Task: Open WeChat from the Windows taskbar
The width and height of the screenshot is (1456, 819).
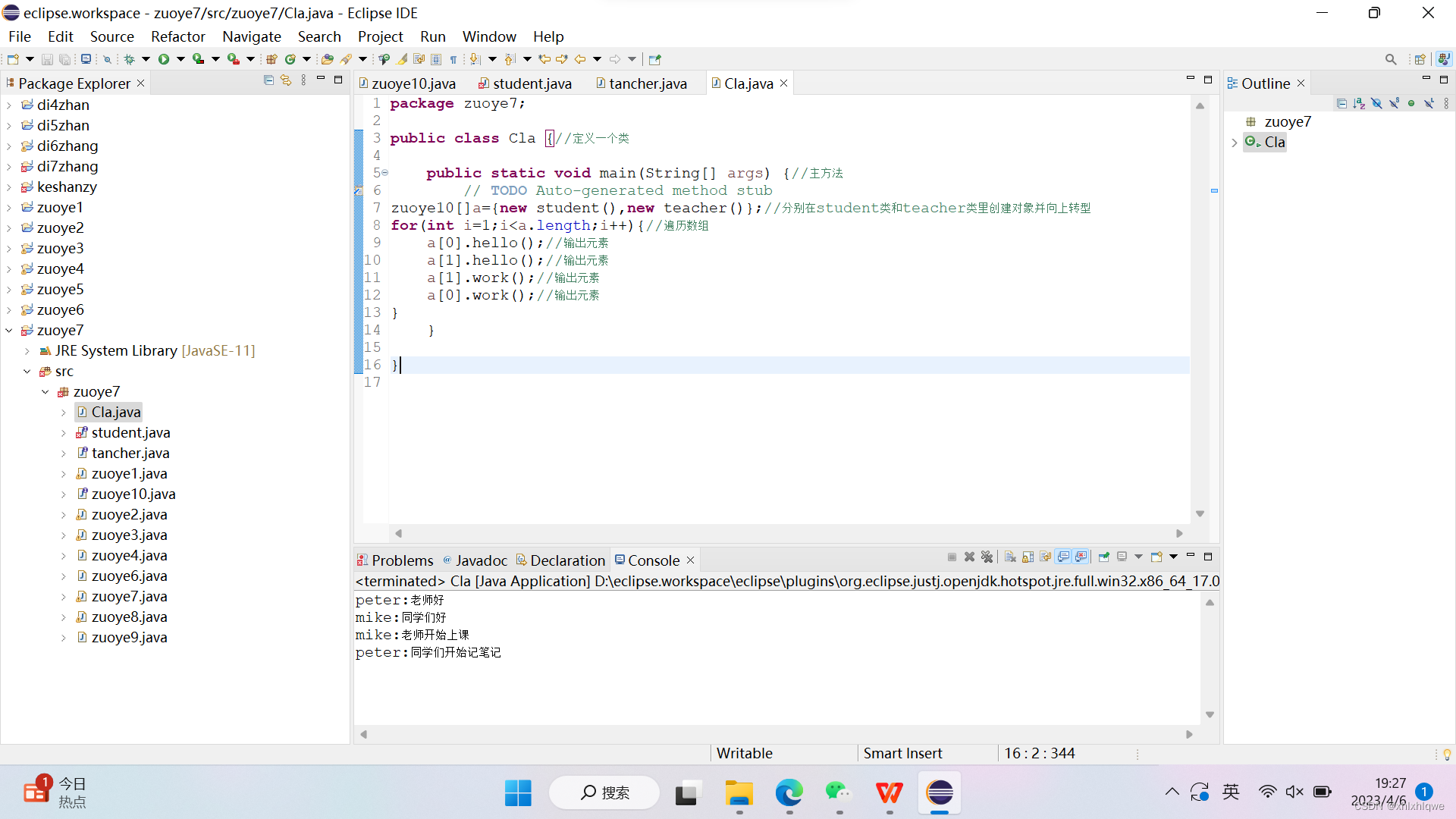Action: coord(838,793)
